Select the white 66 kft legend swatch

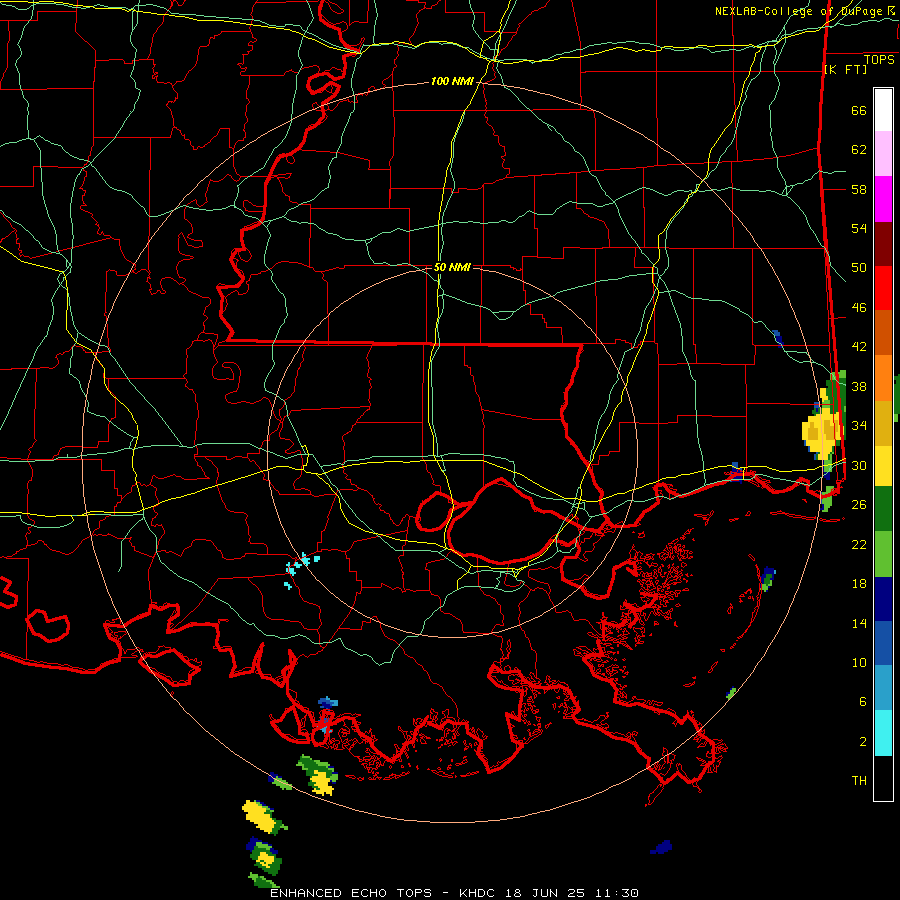click(x=883, y=110)
